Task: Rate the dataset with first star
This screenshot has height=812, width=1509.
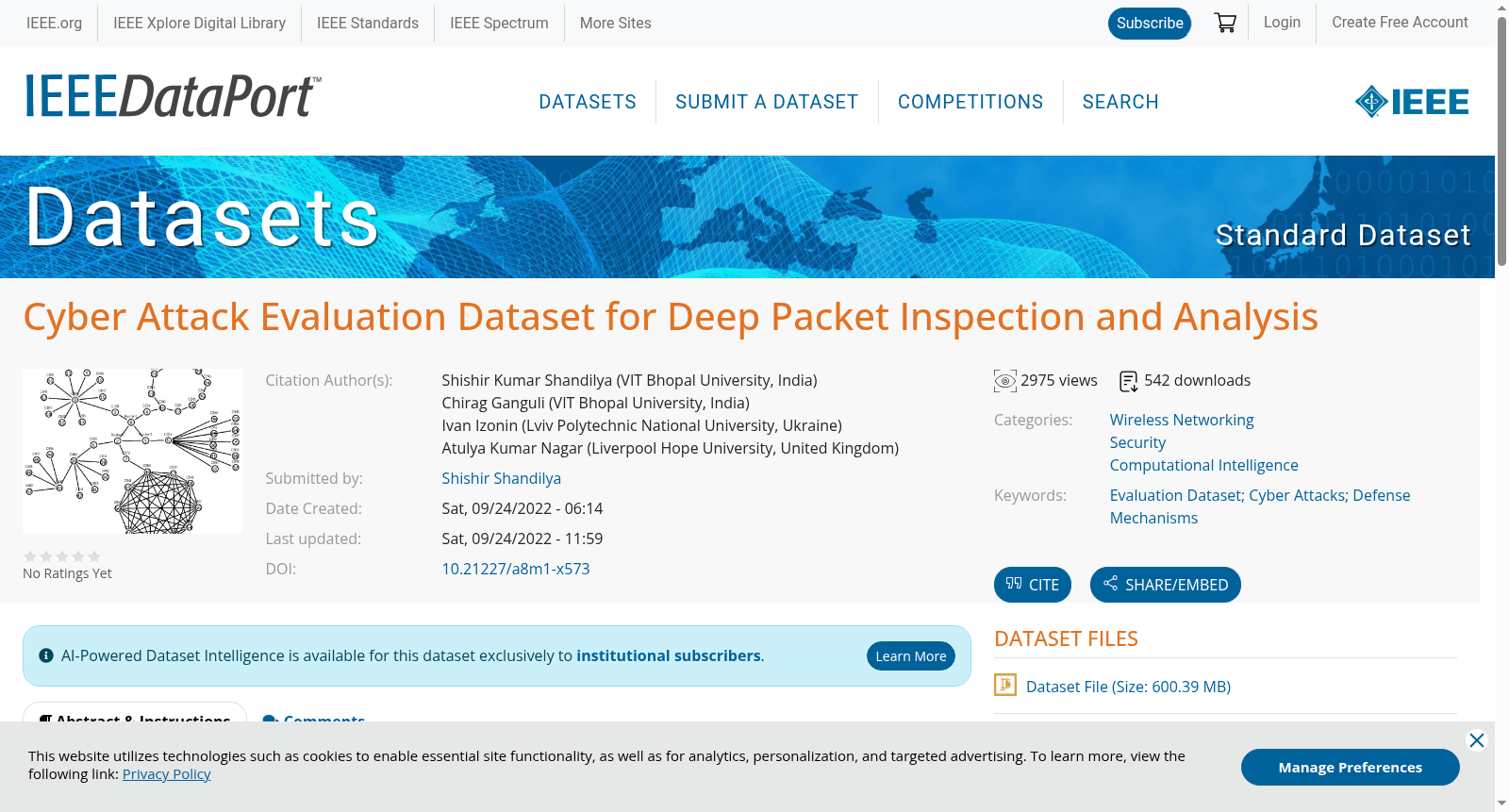Action: 30,556
